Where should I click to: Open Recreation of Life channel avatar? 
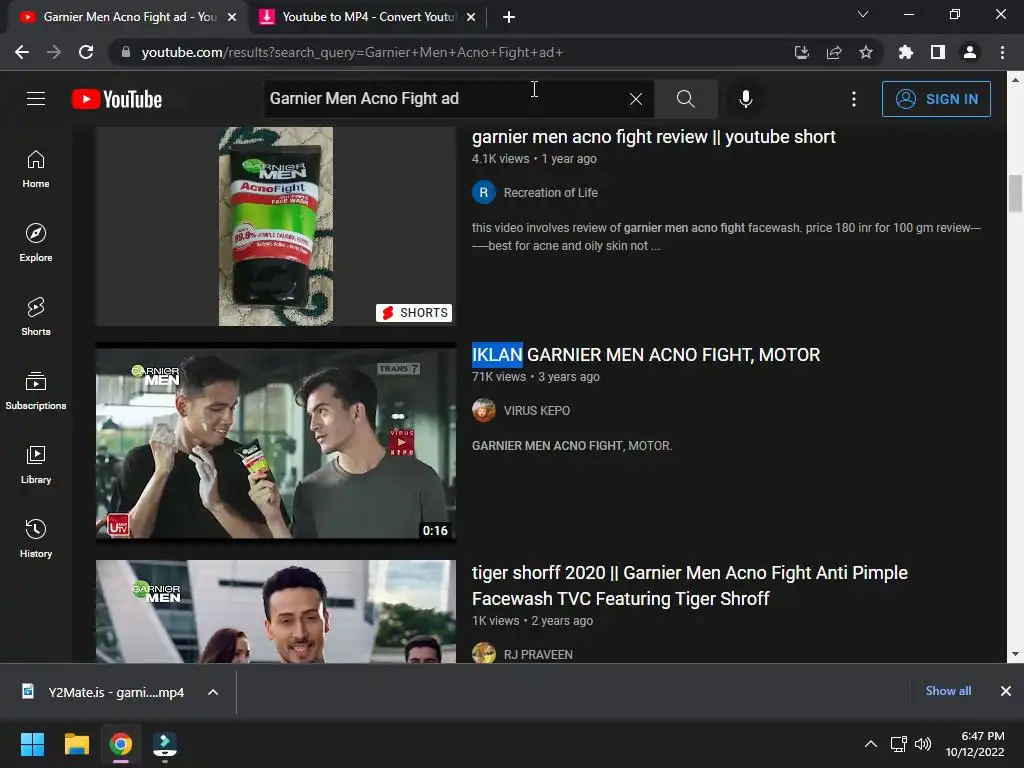[484, 193]
